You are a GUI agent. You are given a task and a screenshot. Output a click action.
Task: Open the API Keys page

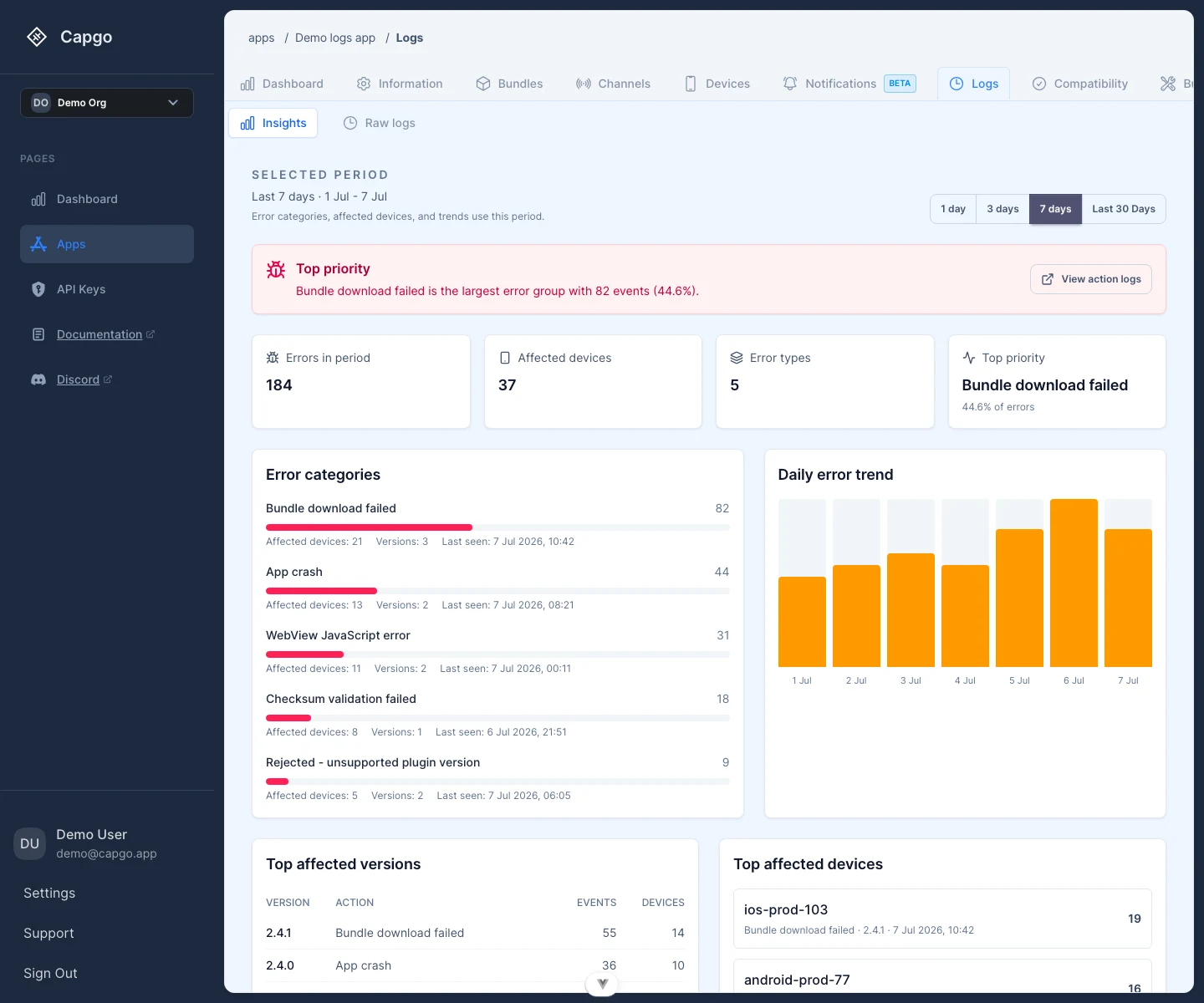107,289
